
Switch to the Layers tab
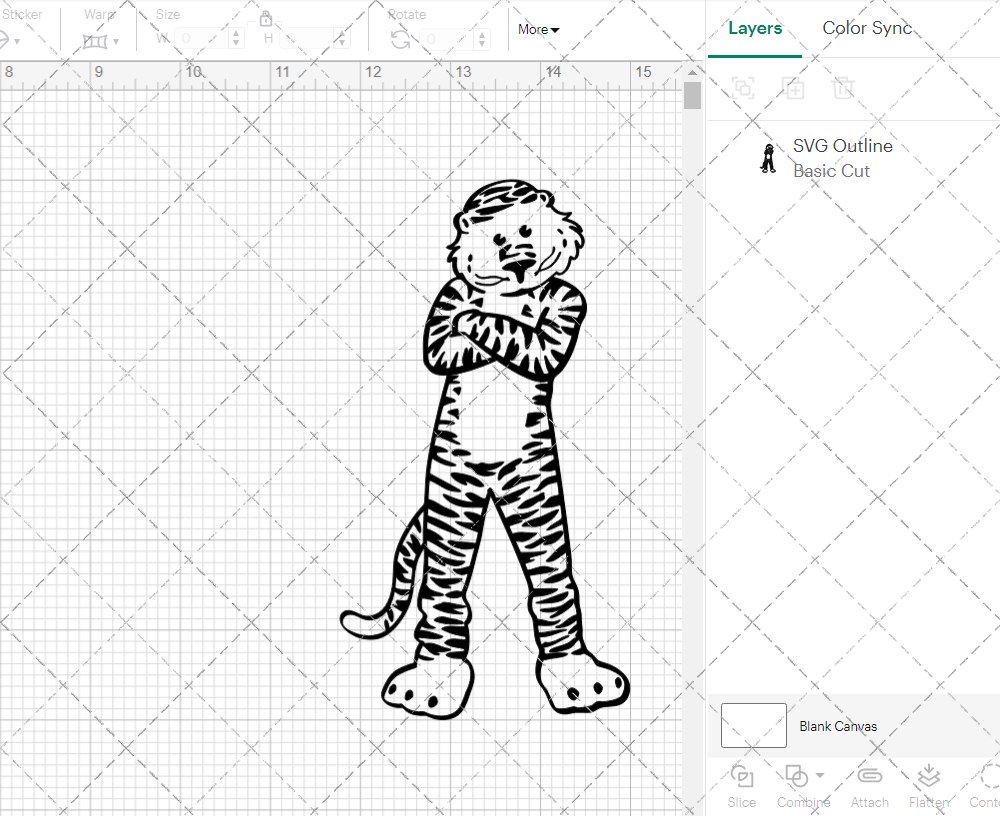(755, 28)
